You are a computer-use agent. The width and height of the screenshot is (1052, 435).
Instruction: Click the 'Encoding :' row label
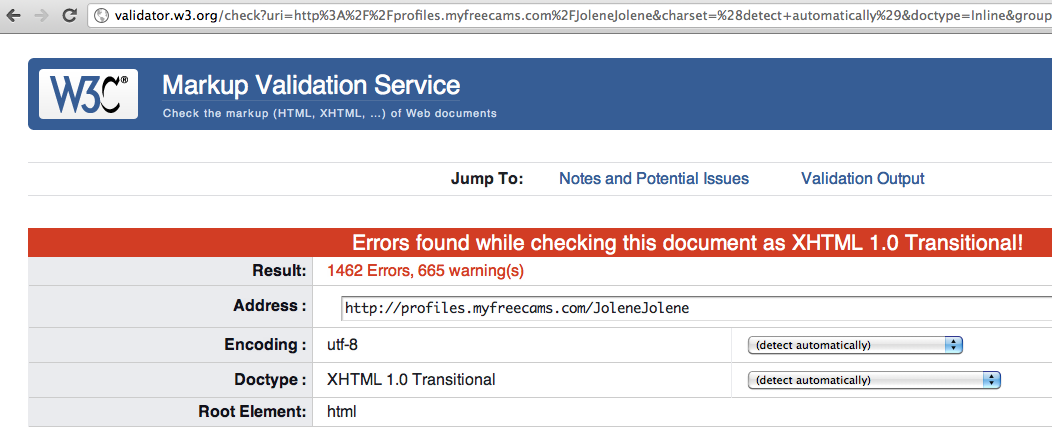point(266,345)
